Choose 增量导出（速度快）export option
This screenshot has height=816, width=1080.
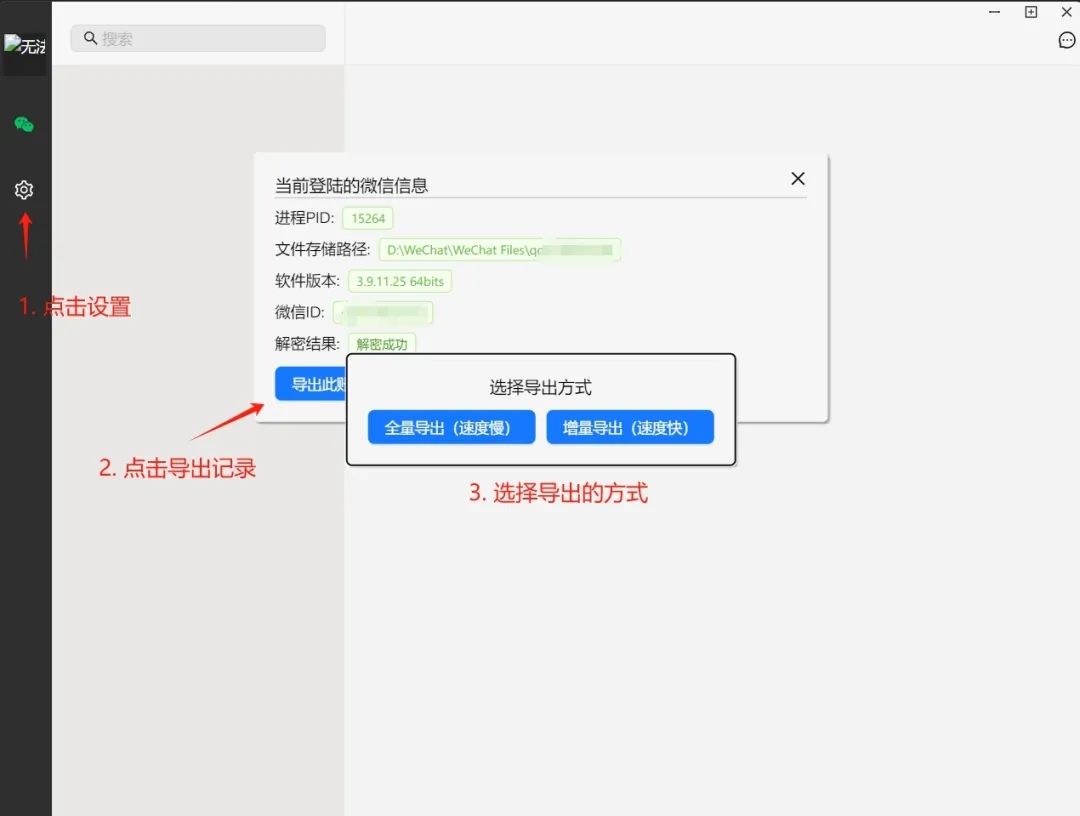click(x=630, y=427)
